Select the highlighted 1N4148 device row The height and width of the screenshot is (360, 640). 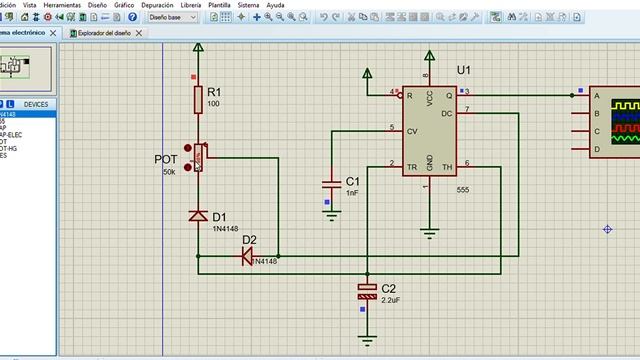pos(27,114)
